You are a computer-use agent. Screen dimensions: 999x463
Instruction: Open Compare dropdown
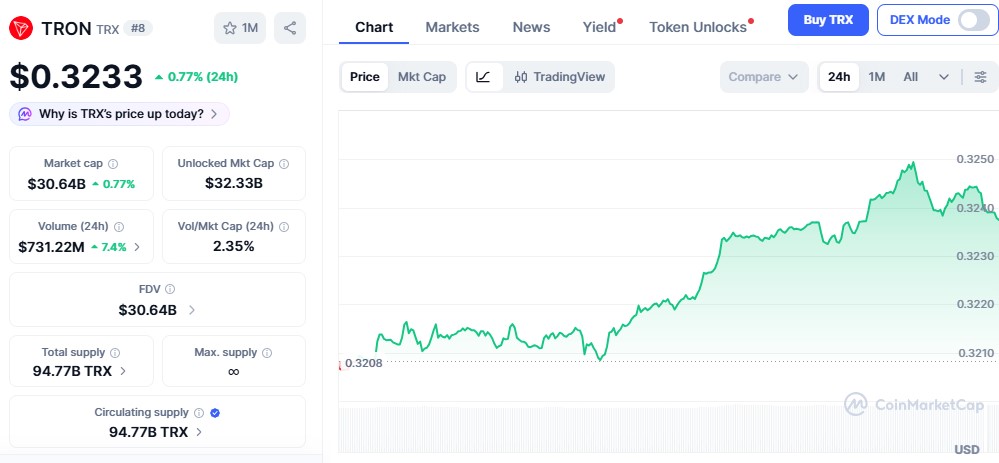click(x=764, y=77)
